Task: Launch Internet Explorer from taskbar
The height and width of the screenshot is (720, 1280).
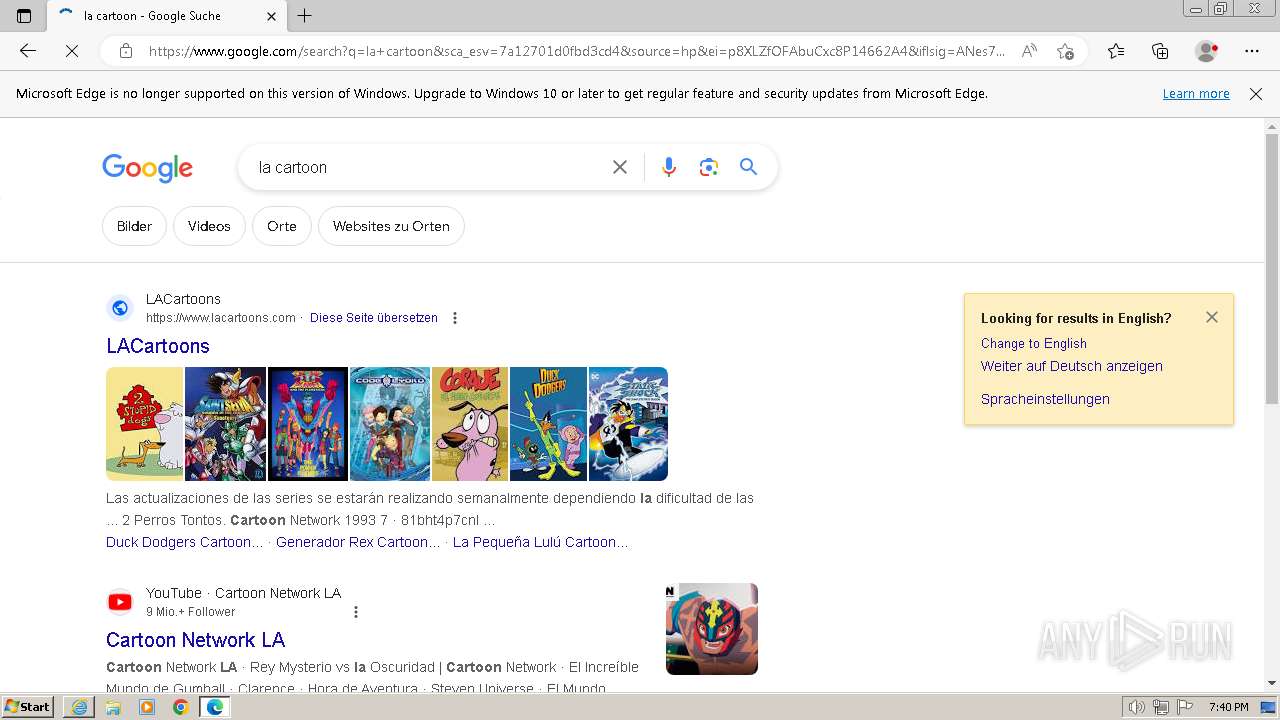Action: point(79,707)
